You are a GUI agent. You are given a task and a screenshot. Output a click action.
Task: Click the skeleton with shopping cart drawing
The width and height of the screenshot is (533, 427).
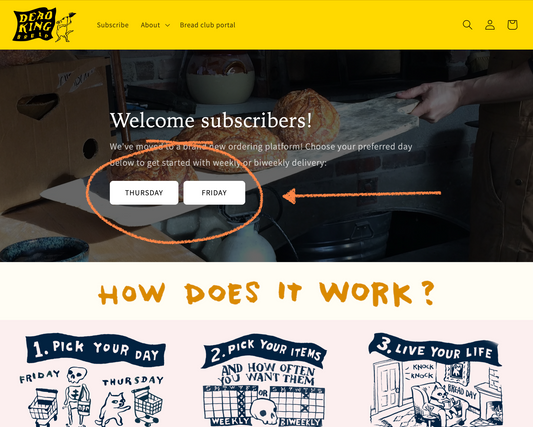(61, 396)
